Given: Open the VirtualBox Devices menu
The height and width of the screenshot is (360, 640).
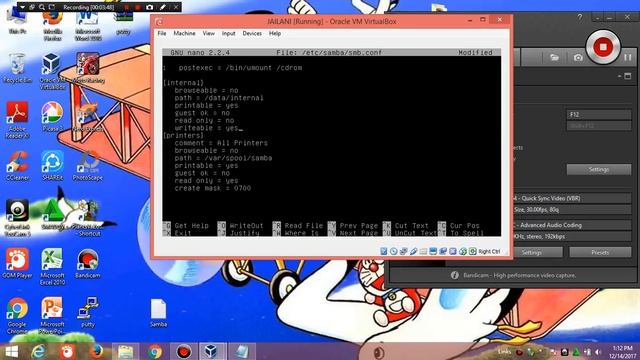Looking at the screenshot, I should (x=252, y=33).
